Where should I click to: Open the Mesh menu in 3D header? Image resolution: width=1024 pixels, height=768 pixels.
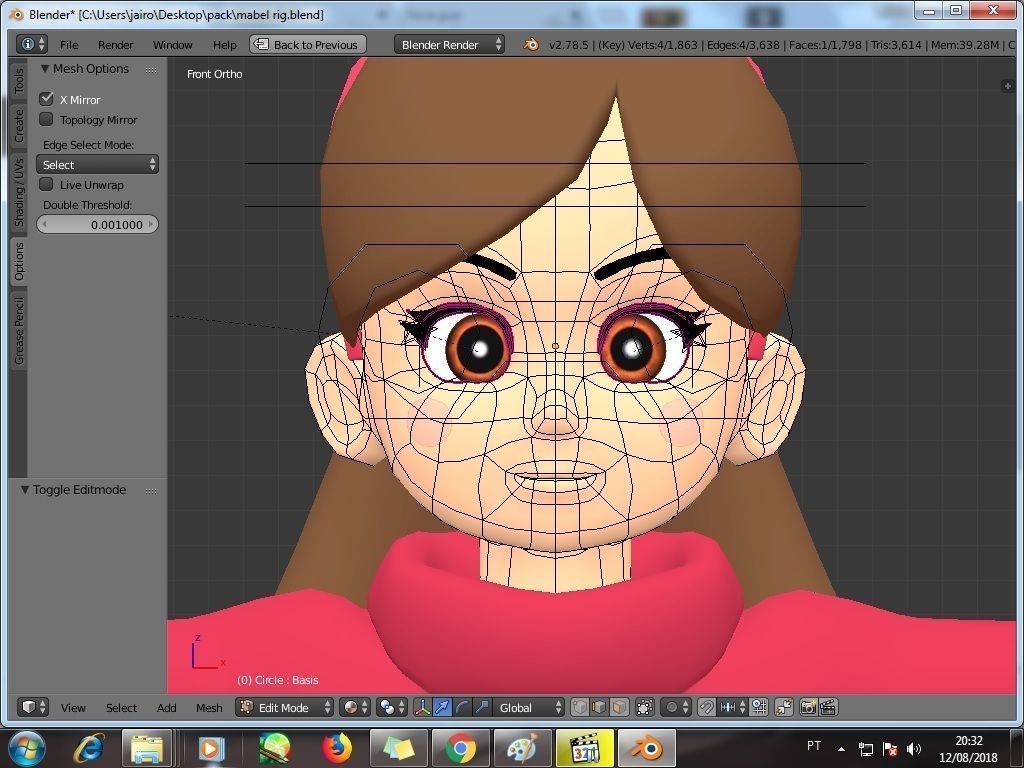click(x=209, y=708)
